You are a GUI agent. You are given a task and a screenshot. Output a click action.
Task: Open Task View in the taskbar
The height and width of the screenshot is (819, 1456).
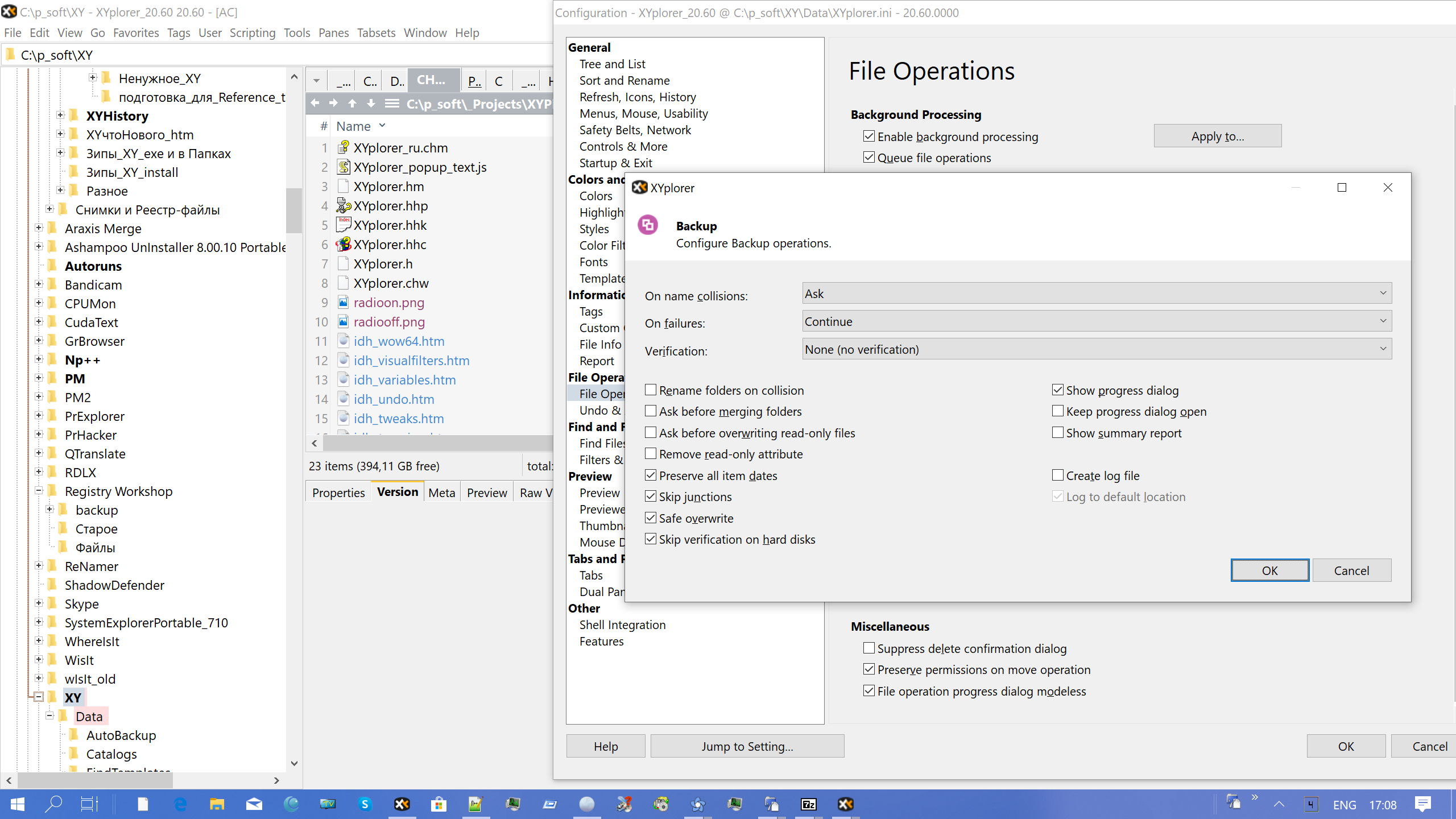click(x=89, y=804)
